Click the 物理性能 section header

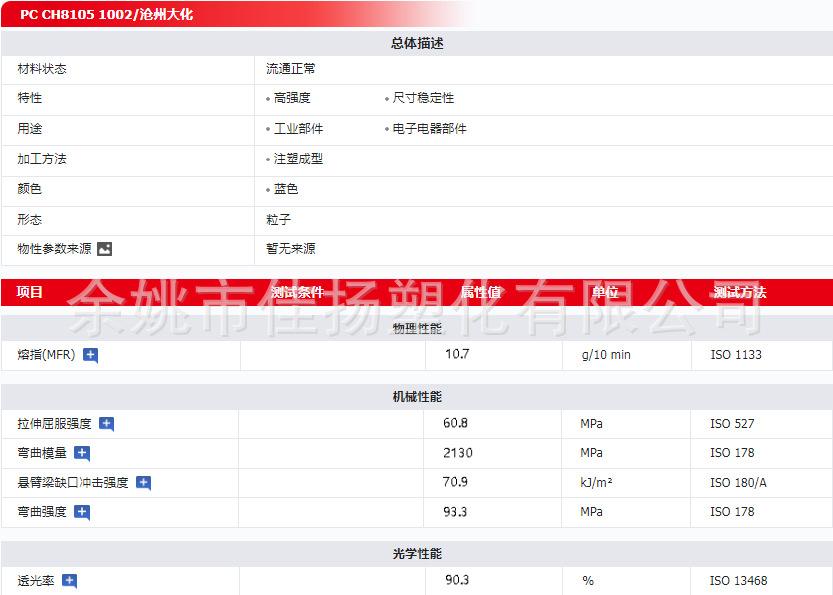pyautogui.click(x=417, y=328)
